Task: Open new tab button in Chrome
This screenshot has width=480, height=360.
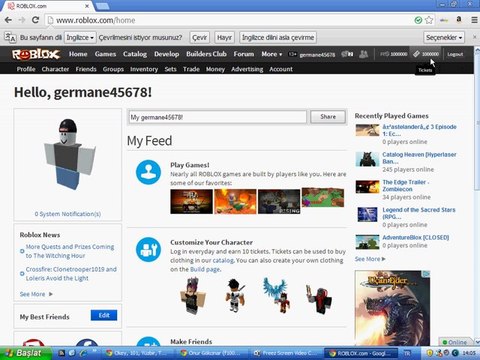Action: click(x=102, y=6)
